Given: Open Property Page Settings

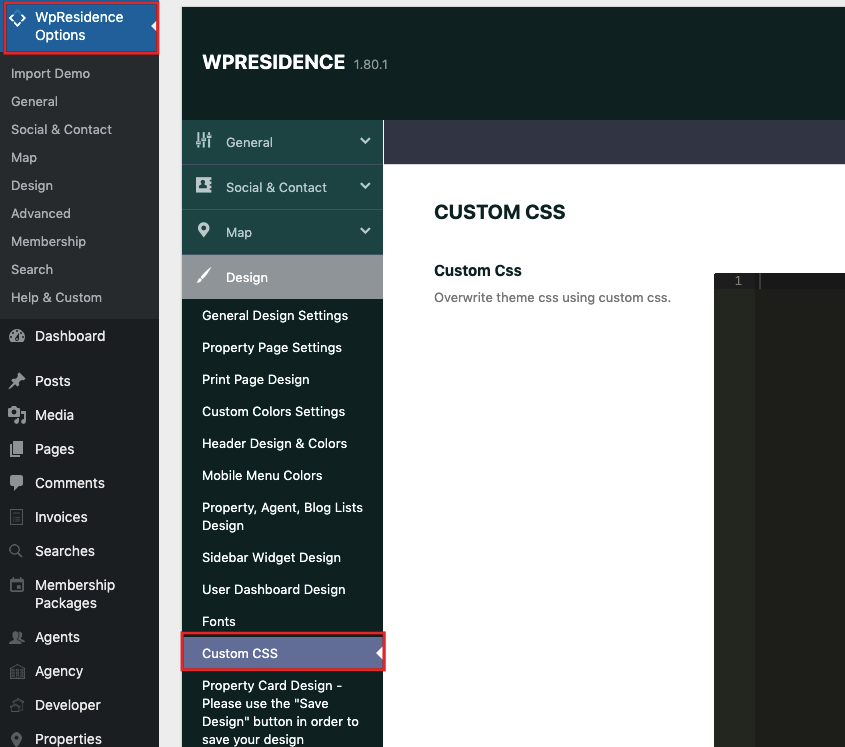Looking at the screenshot, I should 272,348.
